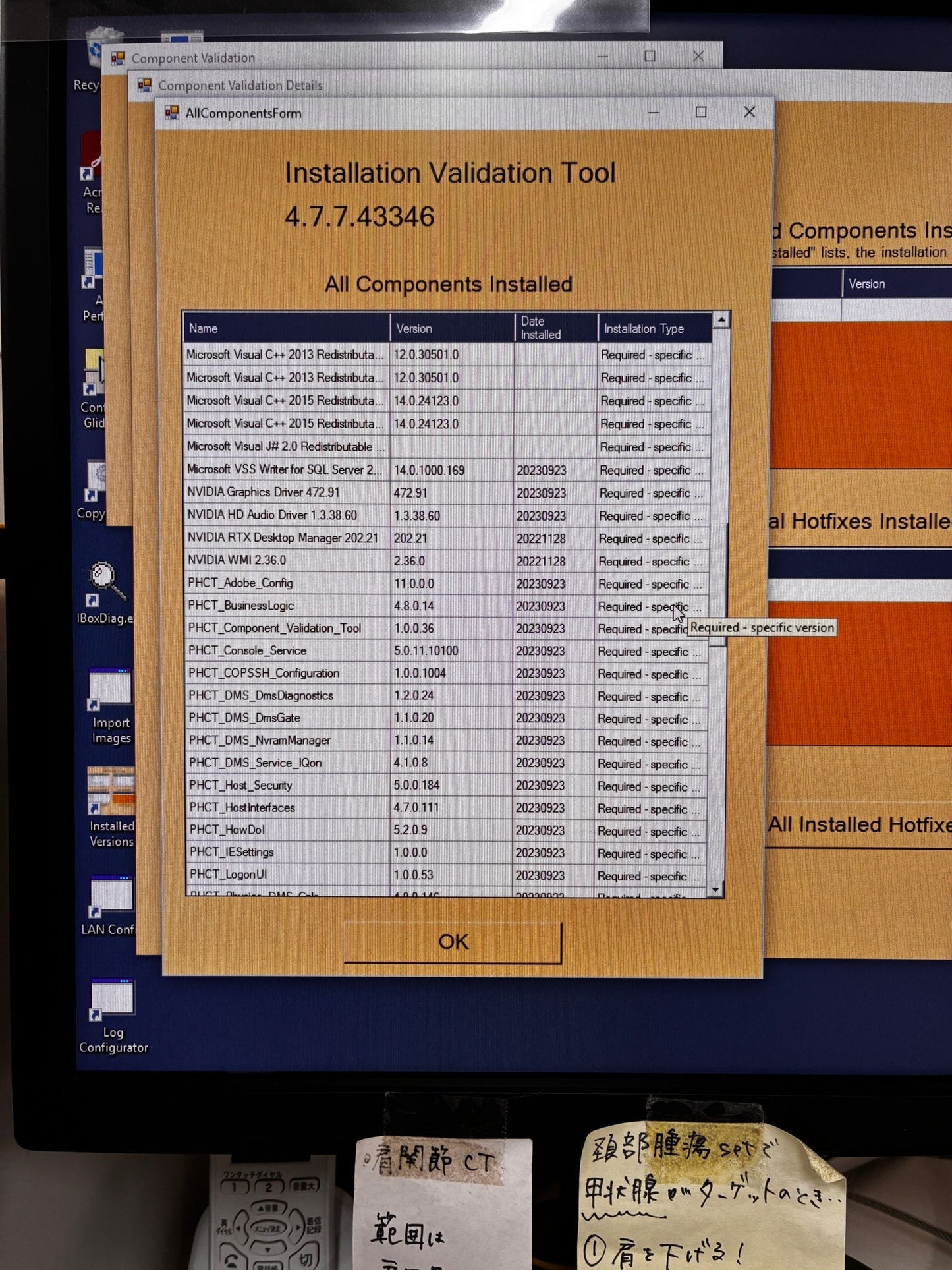952x1270 pixels.
Task: Click the OK button
Action: (453, 942)
